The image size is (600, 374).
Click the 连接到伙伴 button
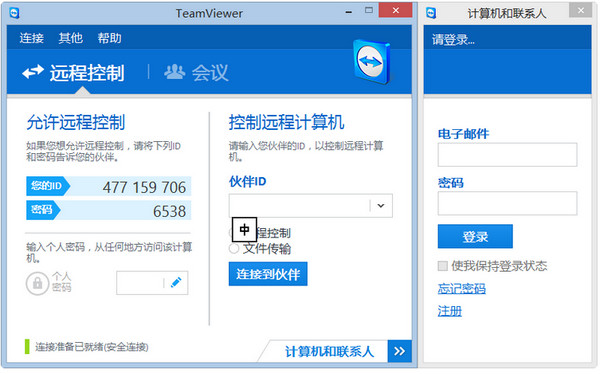pos(268,274)
